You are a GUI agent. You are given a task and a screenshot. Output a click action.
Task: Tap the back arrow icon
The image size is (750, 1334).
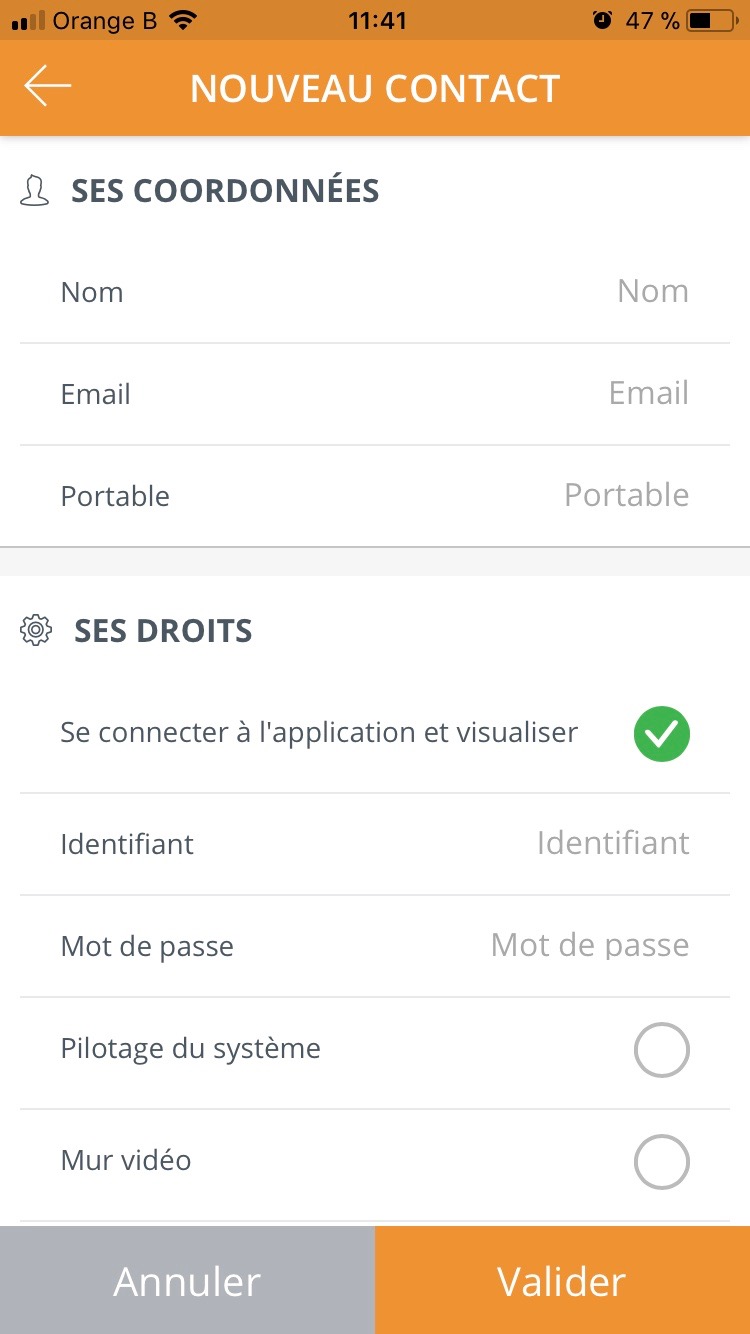tap(48, 87)
